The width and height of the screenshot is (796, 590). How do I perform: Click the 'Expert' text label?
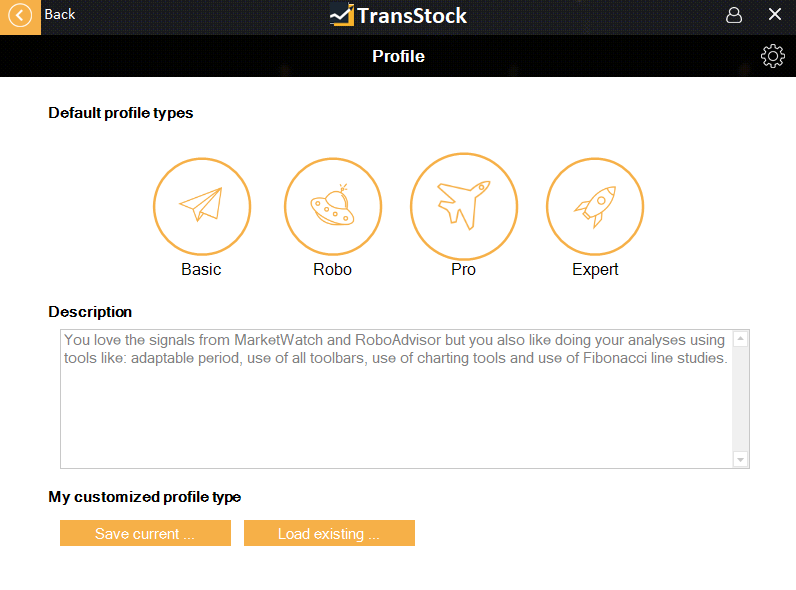click(x=595, y=269)
